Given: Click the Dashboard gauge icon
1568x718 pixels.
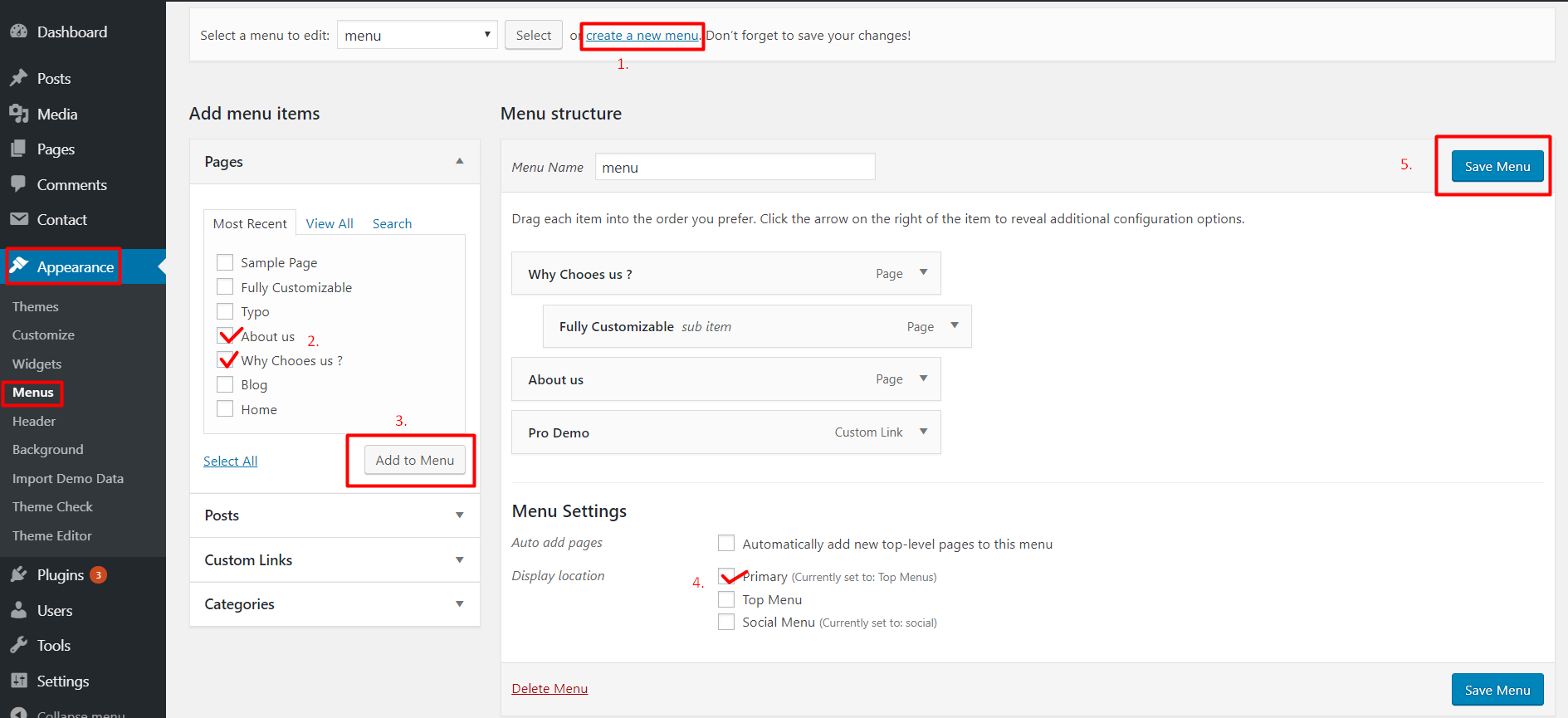Looking at the screenshot, I should point(19,32).
